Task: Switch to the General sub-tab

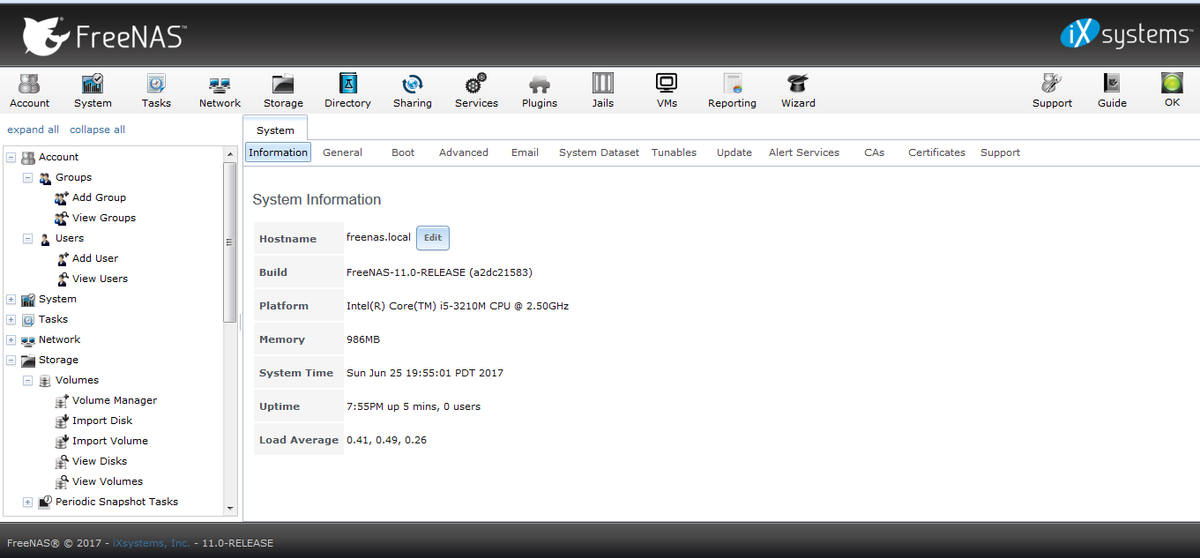Action: pyautogui.click(x=342, y=152)
